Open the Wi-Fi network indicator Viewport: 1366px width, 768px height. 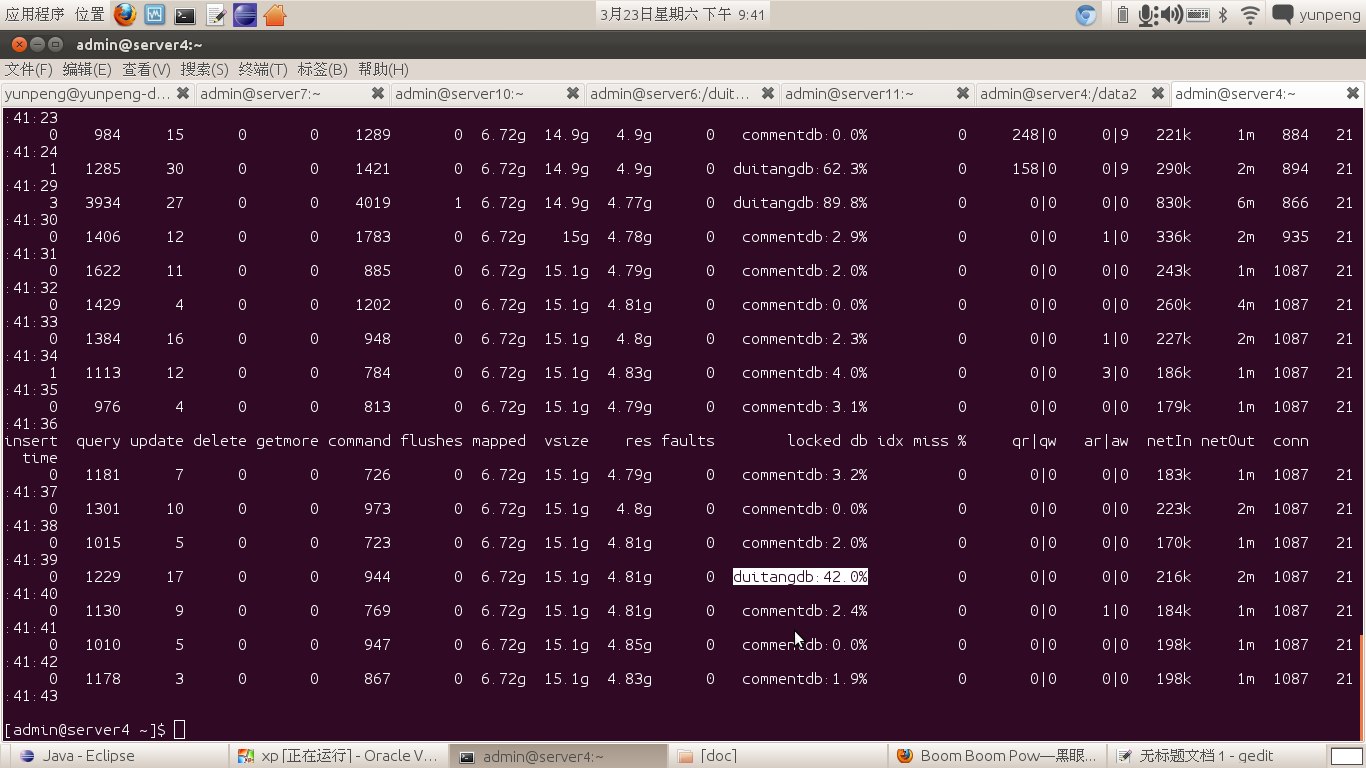(1250, 15)
